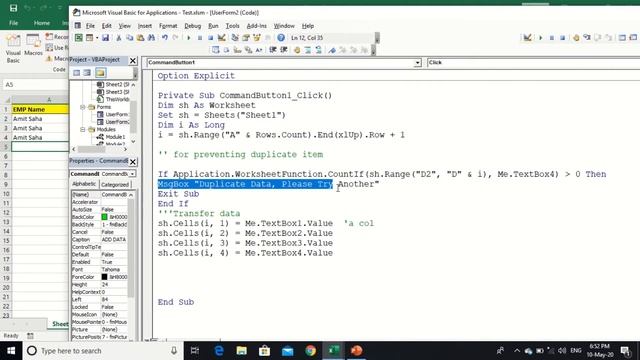Click the Insert UserForm toolbar icon
640x360 pixels.
coord(89,38)
